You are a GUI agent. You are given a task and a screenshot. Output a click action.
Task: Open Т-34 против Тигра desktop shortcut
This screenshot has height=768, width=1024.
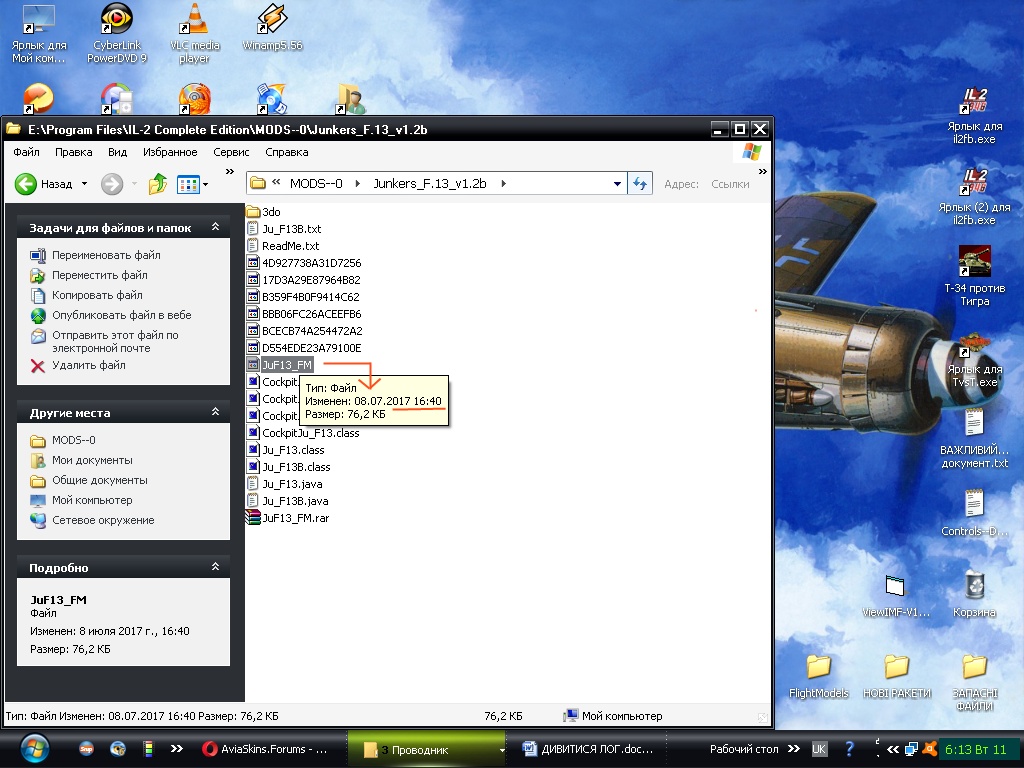pos(974,276)
